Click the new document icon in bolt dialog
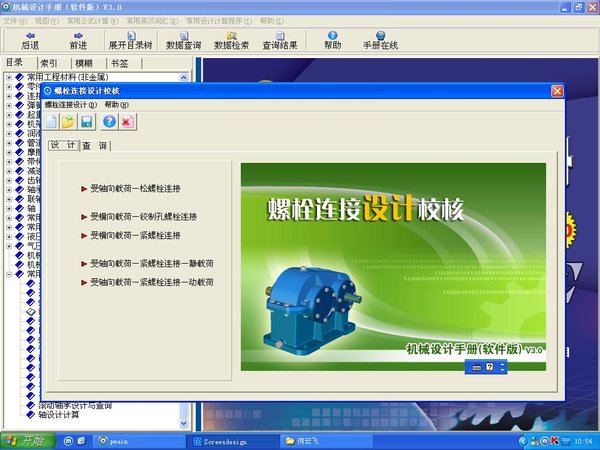This screenshot has width=600, height=450. click(50, 122)
